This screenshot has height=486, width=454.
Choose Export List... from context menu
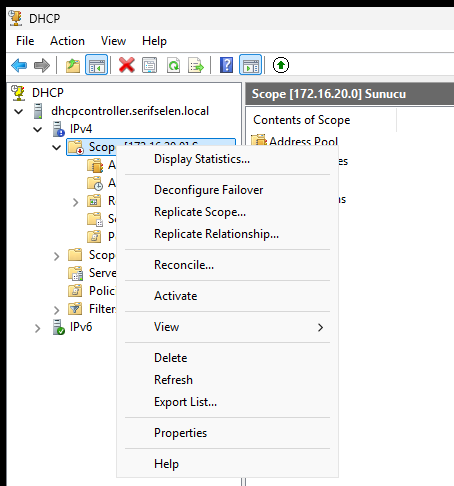click(227, 402)
